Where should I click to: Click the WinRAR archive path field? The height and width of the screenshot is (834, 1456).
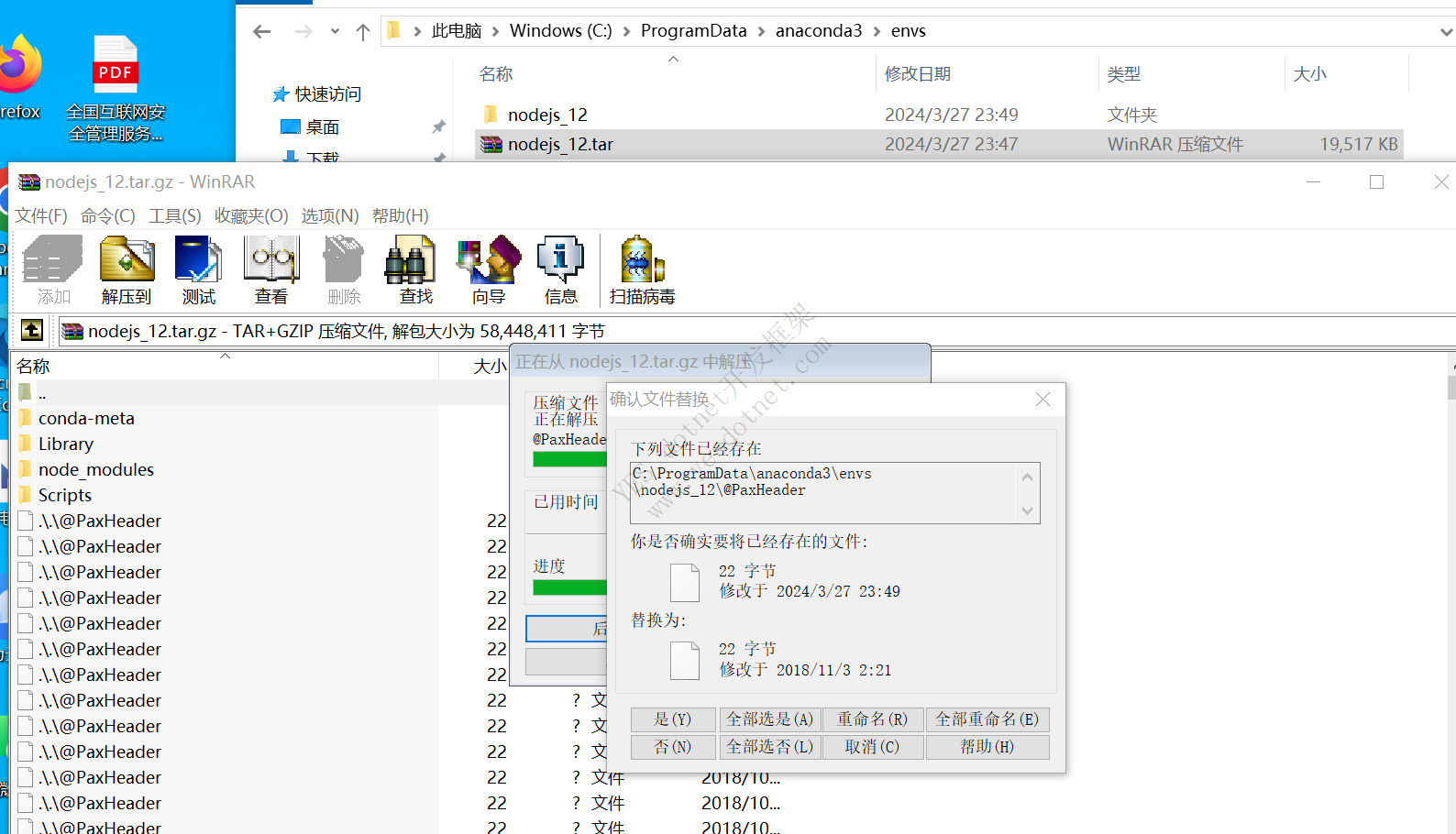click(757, 331)
